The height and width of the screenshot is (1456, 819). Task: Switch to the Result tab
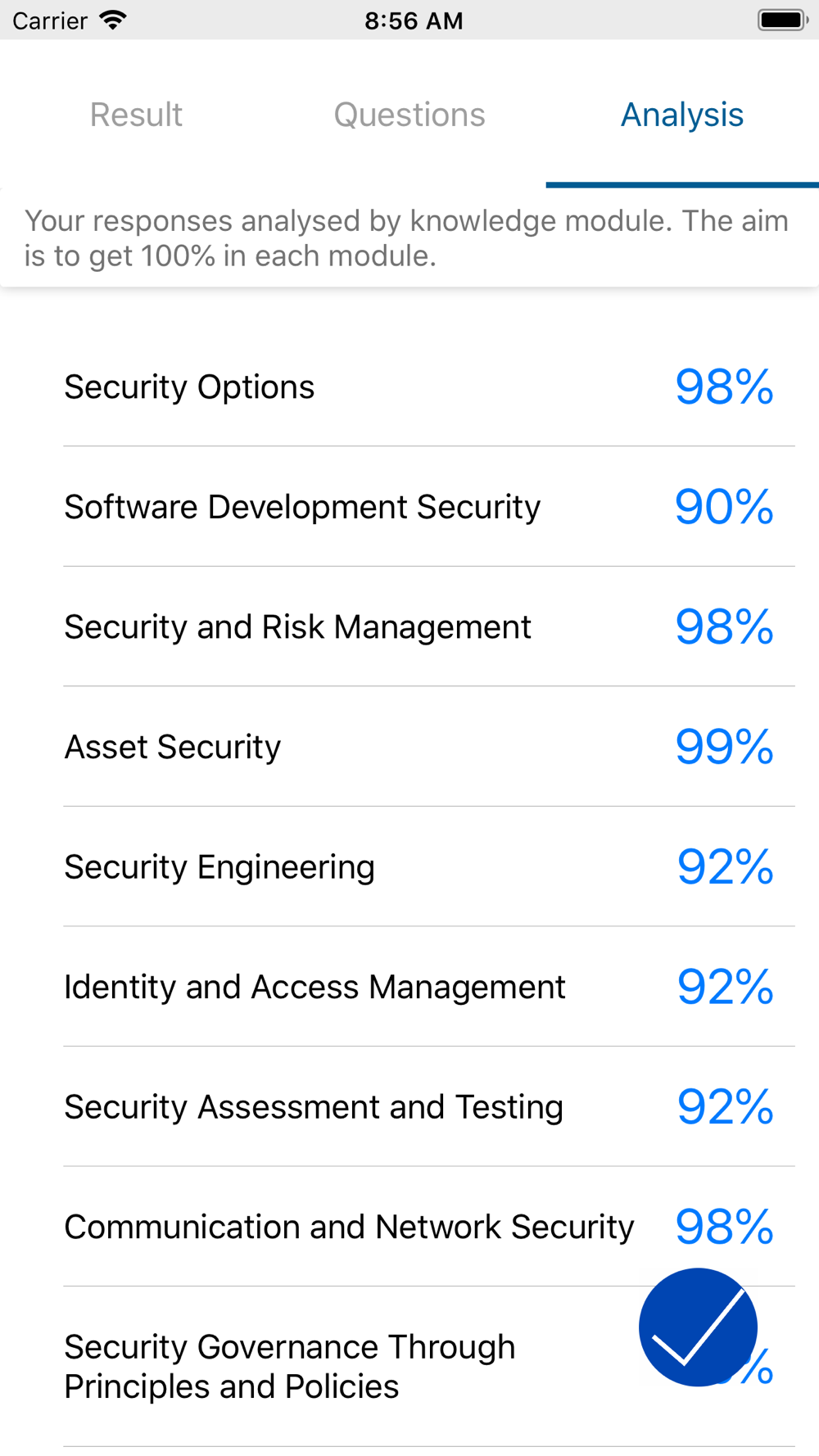pyautogui.click(x=136, y=115)
